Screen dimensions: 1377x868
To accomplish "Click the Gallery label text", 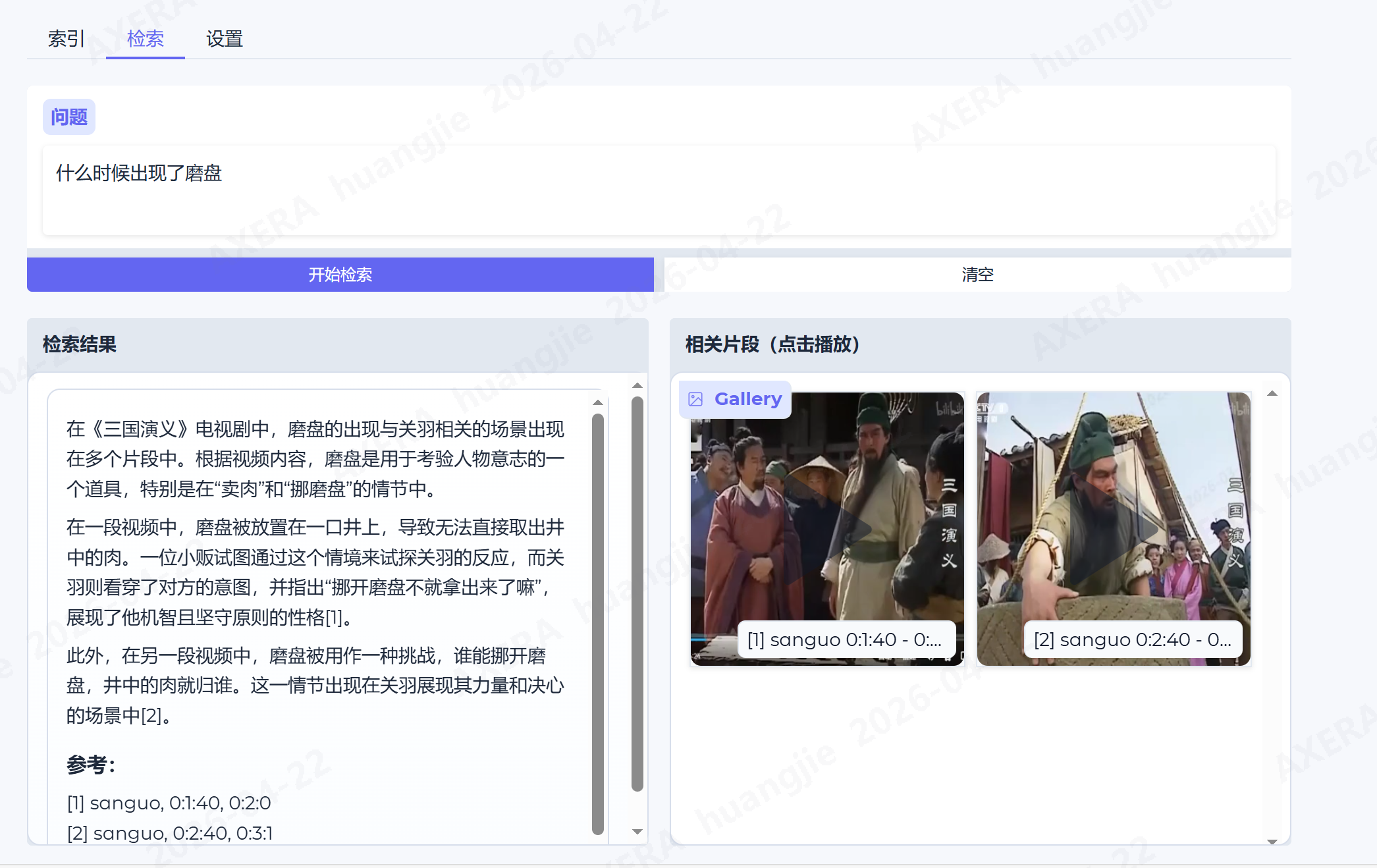I will coord(748,399).
